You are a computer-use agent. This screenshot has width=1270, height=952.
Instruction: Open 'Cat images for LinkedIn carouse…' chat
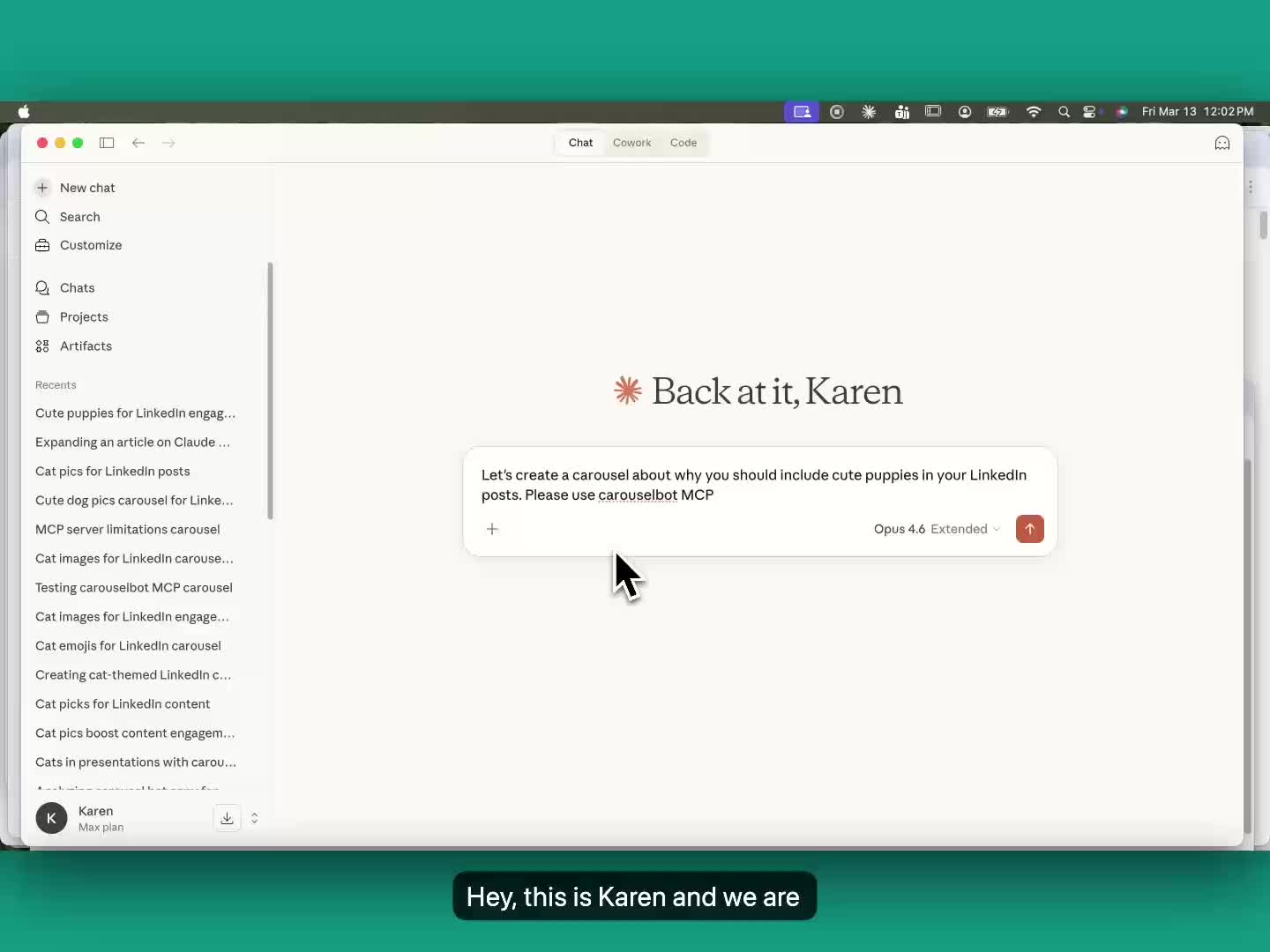coord(134,559)
